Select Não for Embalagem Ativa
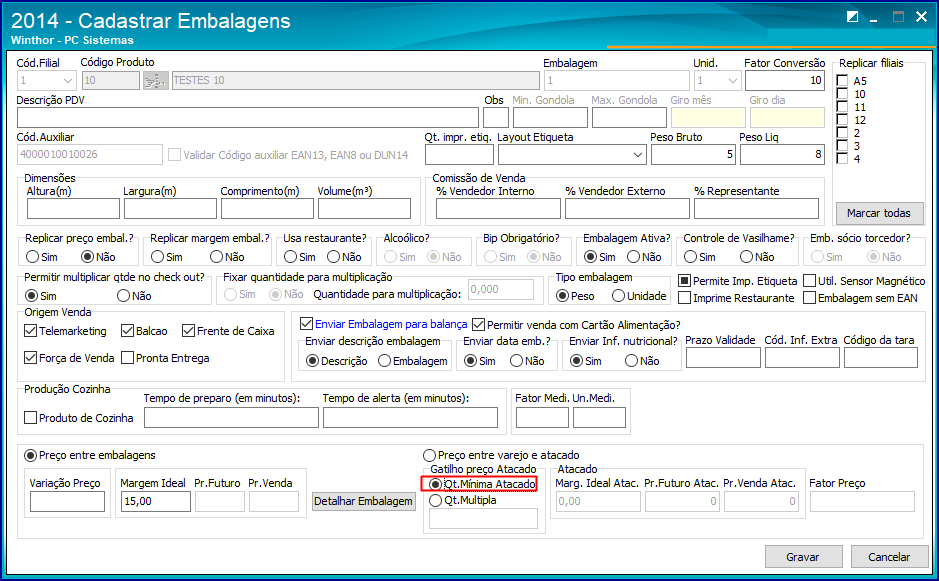The width and height of the screenshot is (939, 581). point(634,257)
